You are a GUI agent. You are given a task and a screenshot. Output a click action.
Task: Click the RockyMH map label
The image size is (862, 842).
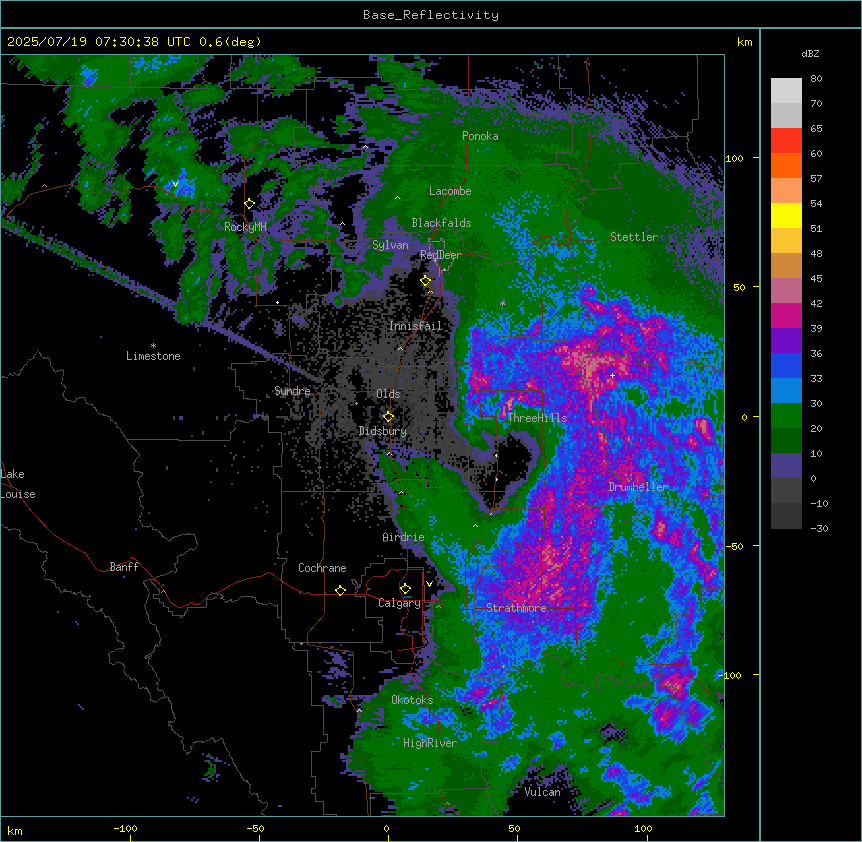(245, 227)
